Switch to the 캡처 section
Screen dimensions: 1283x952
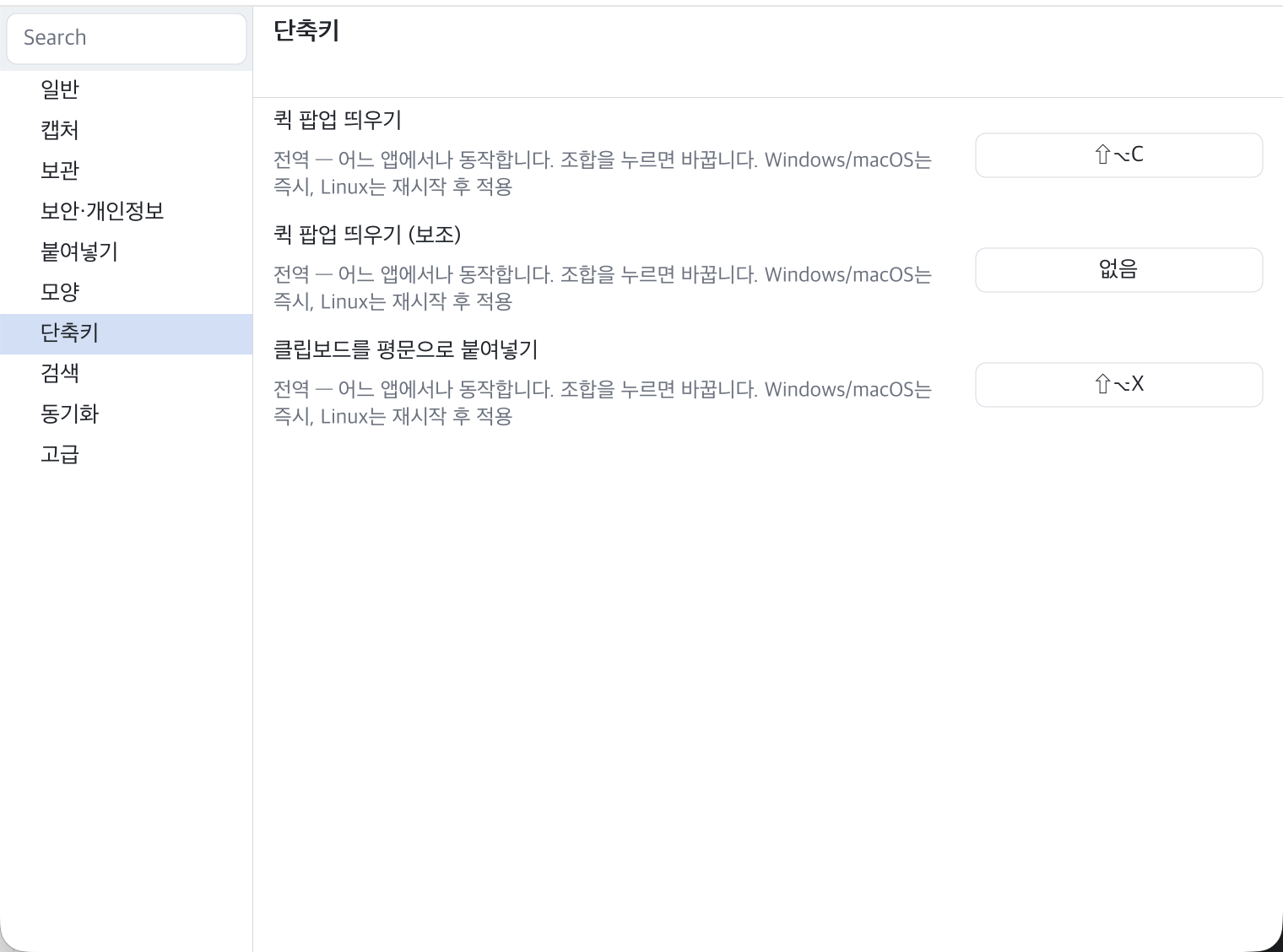click(x=127, y=130)
